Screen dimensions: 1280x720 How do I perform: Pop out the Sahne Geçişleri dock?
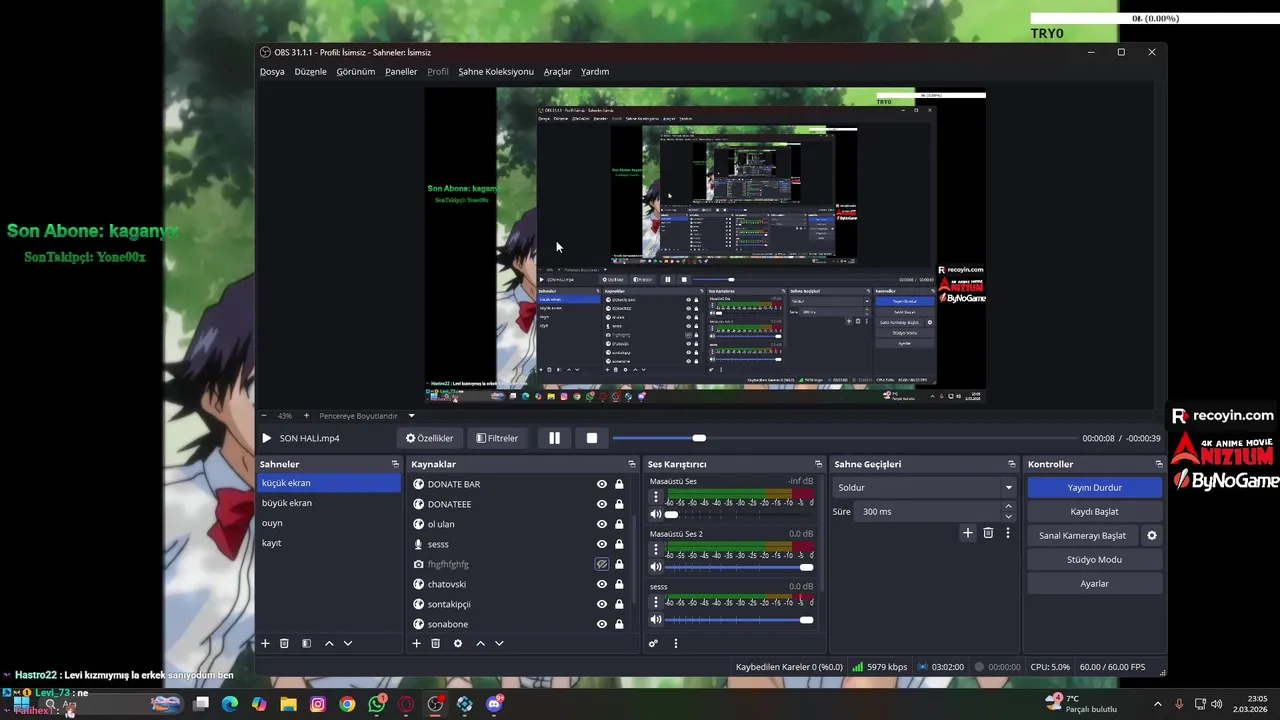1011,464
